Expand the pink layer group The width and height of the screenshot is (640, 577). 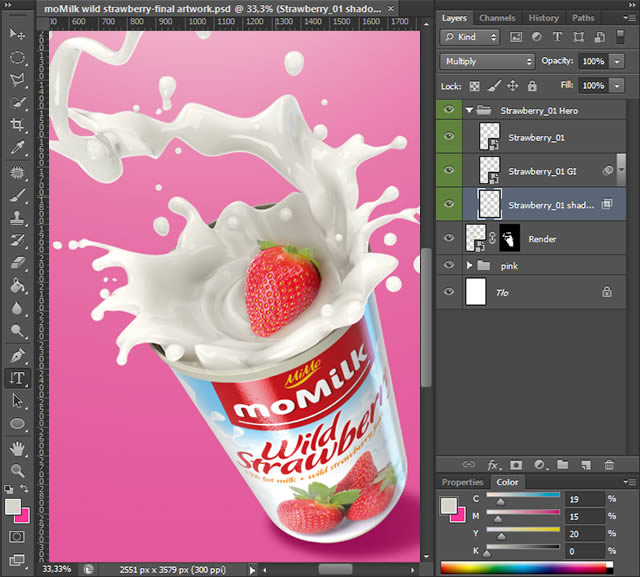click(x=469, y=266)
